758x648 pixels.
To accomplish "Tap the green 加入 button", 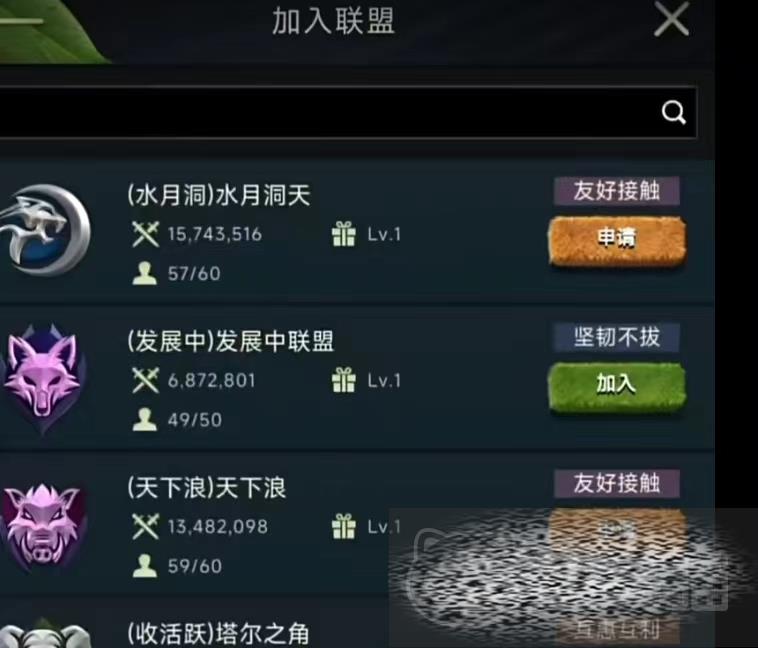I will [617, 386].
